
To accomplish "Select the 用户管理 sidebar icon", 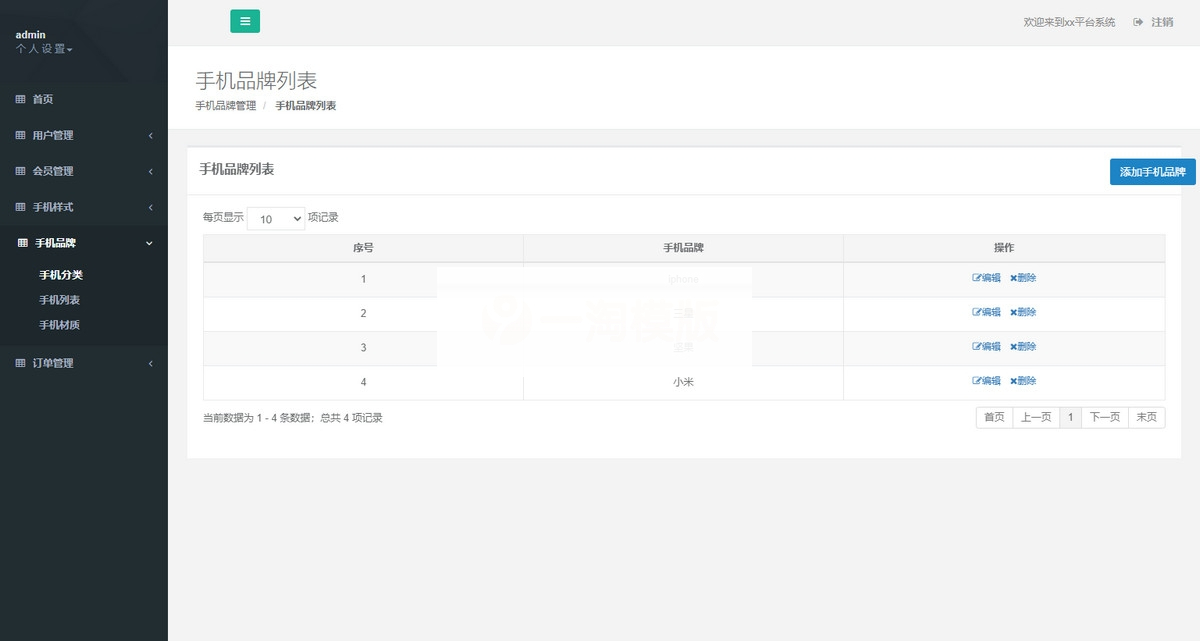I will 20,135.
